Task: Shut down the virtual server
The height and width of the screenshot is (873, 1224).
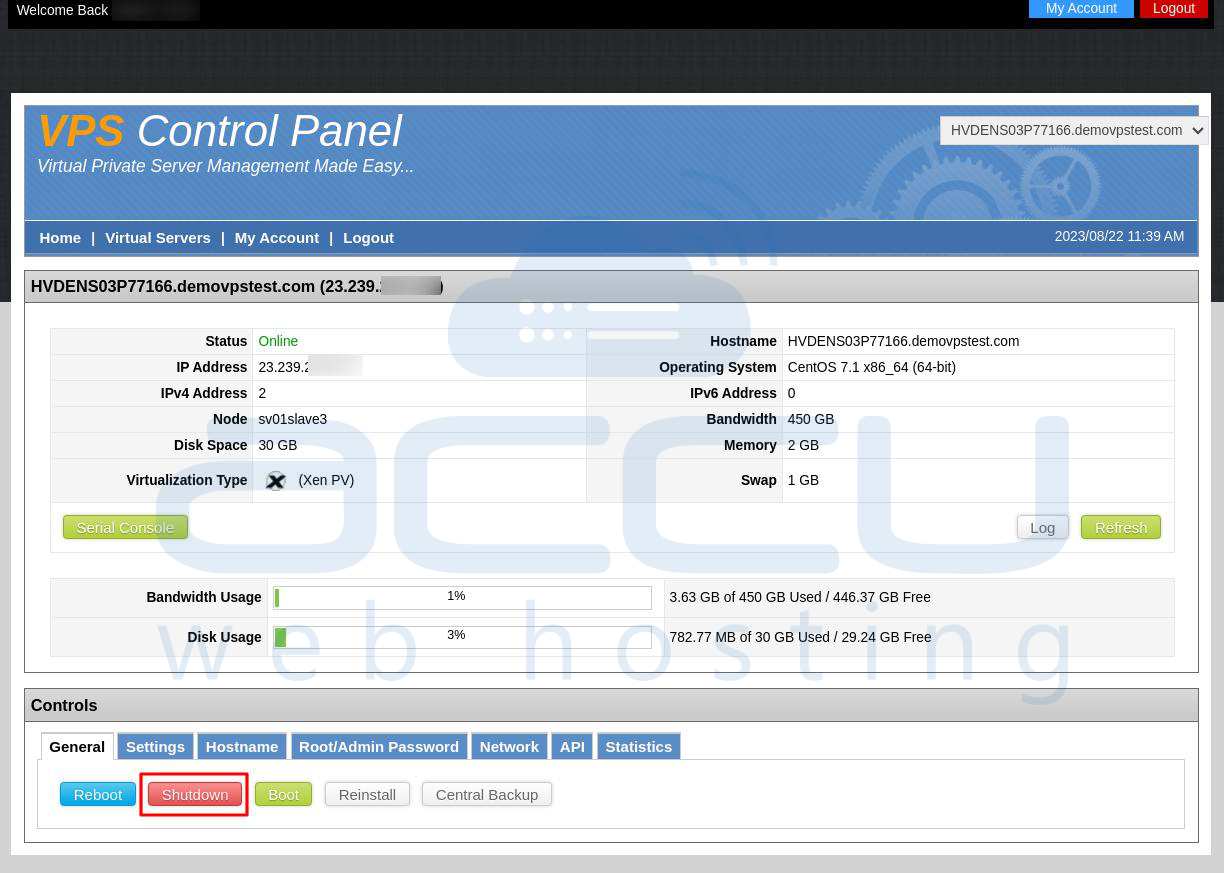Action: click(195, 794)
